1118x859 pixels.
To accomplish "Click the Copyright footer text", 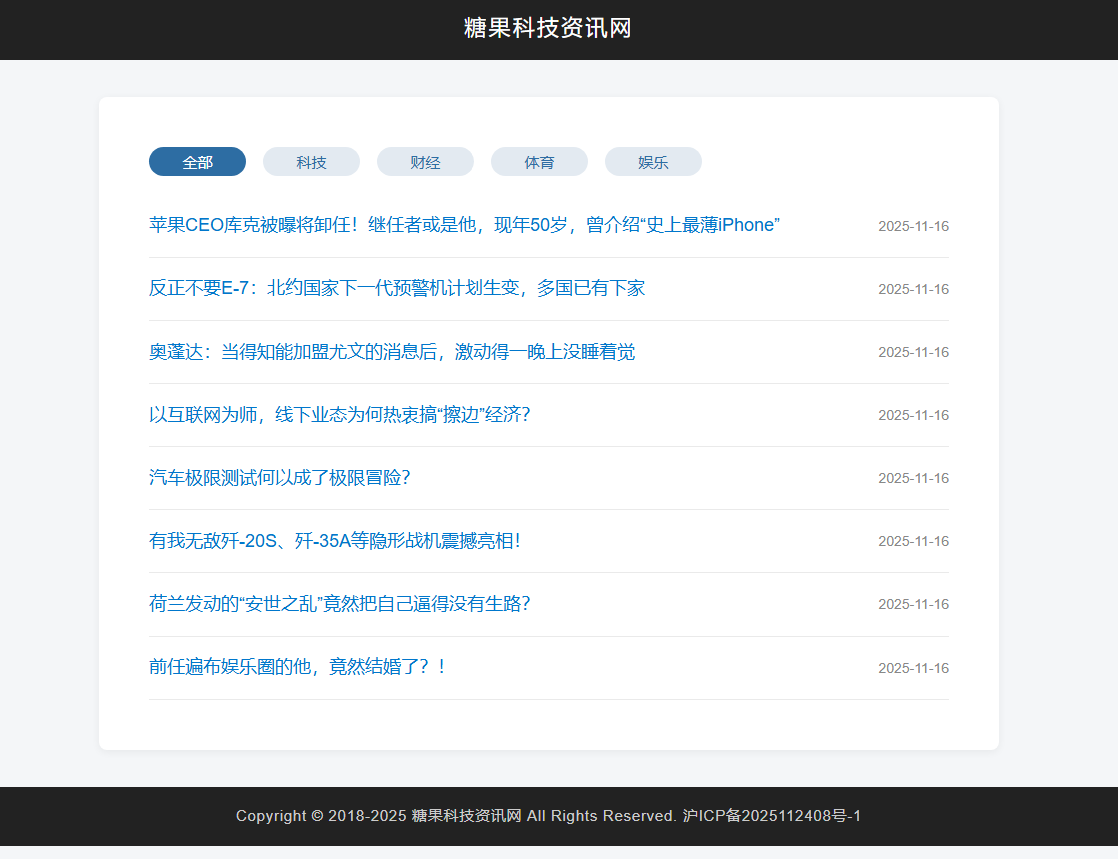I will tap(548, 816).
